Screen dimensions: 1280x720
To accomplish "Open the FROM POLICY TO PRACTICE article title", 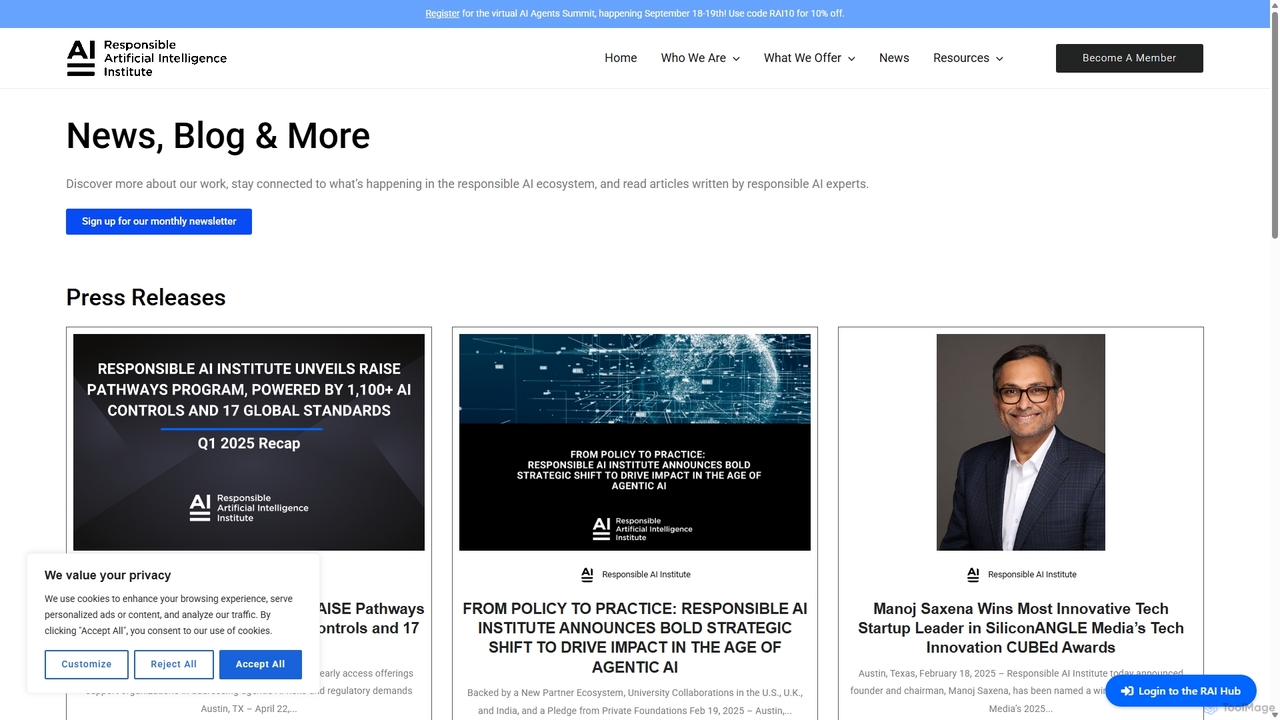I will point(635,638).
